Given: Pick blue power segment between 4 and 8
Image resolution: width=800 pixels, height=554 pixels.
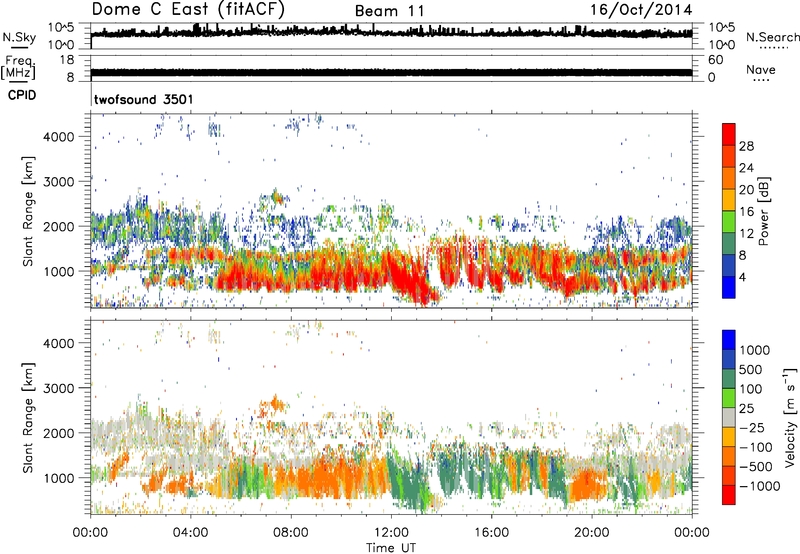Looking at the screenshot, I should 729,265.
